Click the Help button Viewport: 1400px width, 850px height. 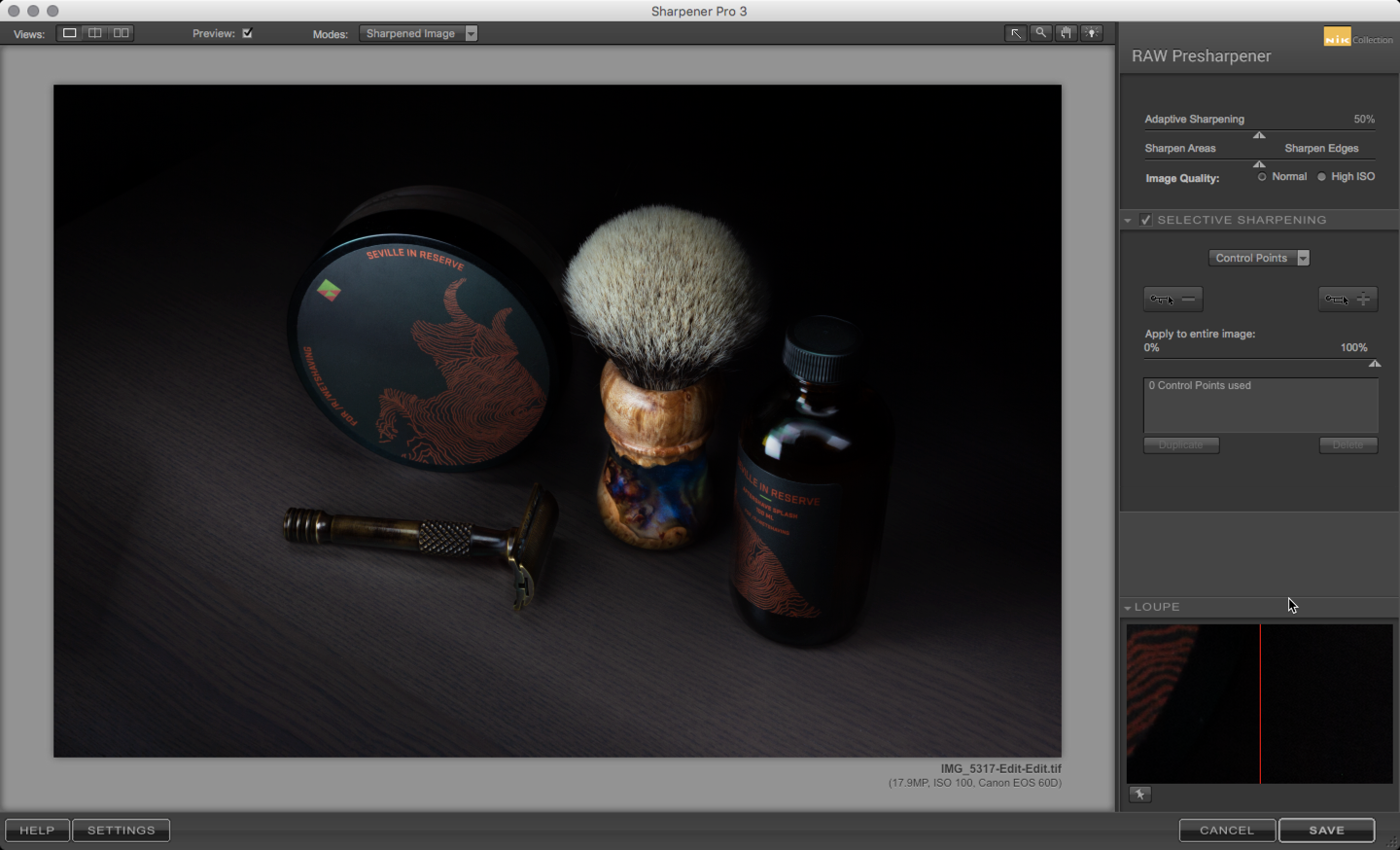[37, 831]
